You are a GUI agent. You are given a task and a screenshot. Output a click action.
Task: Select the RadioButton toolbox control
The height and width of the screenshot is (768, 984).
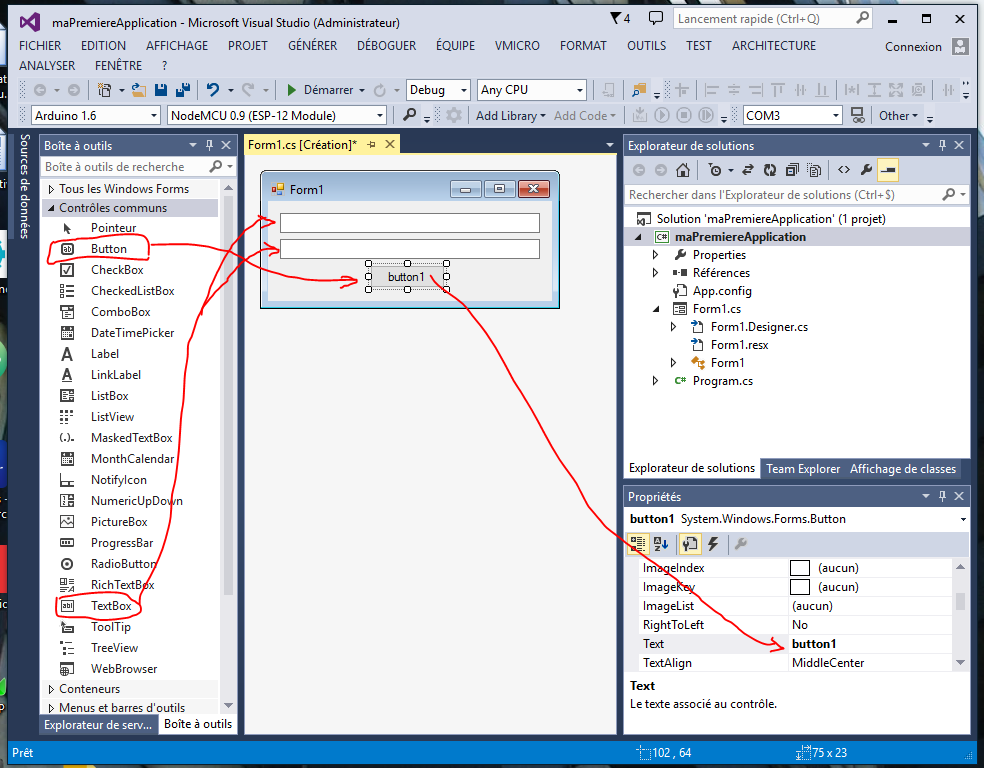[x=123, y=564]
